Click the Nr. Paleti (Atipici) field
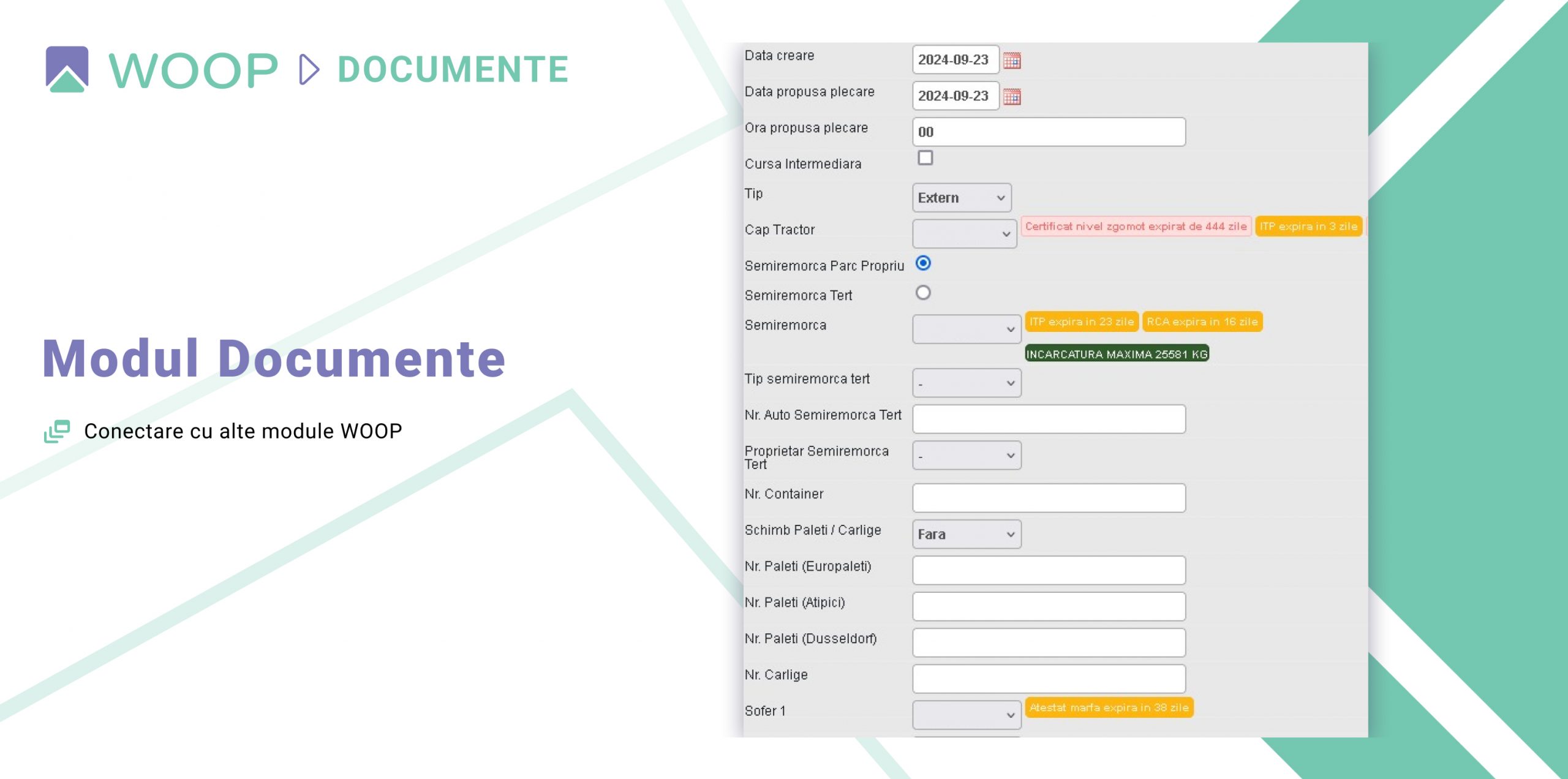 click(1049, 606)
